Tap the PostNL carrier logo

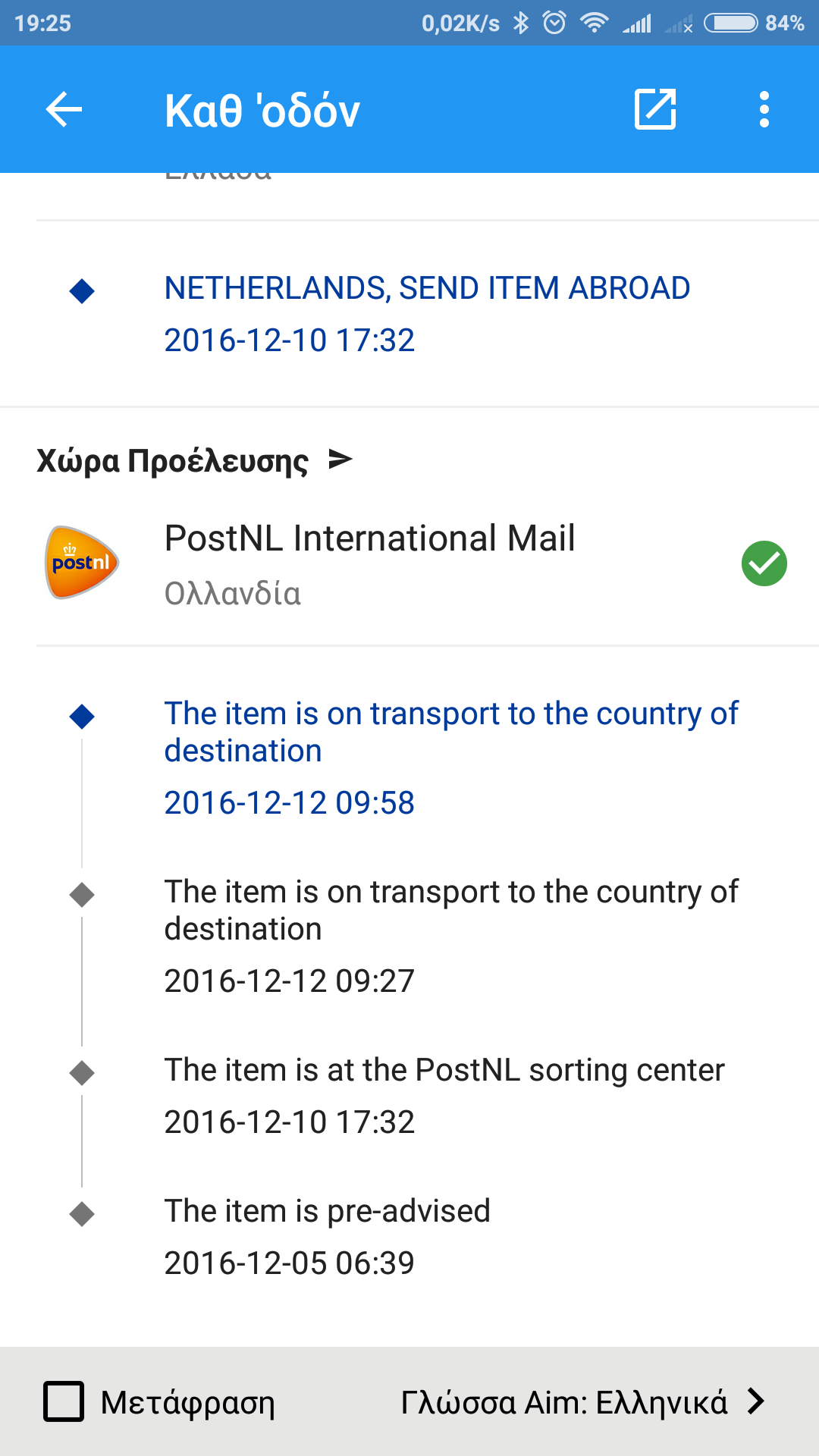pos(82,563)
